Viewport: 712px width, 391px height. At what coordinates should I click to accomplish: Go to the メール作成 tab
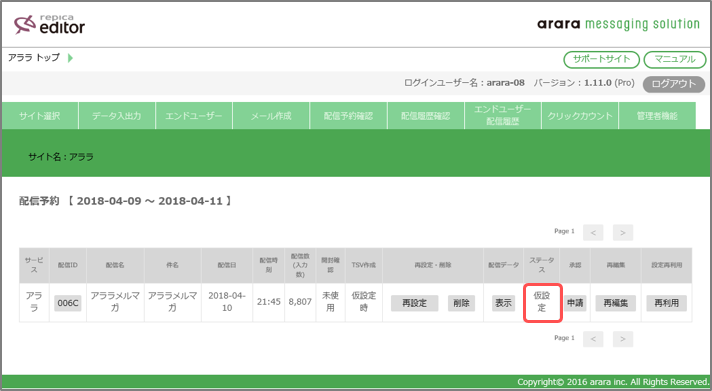[271, 116]
